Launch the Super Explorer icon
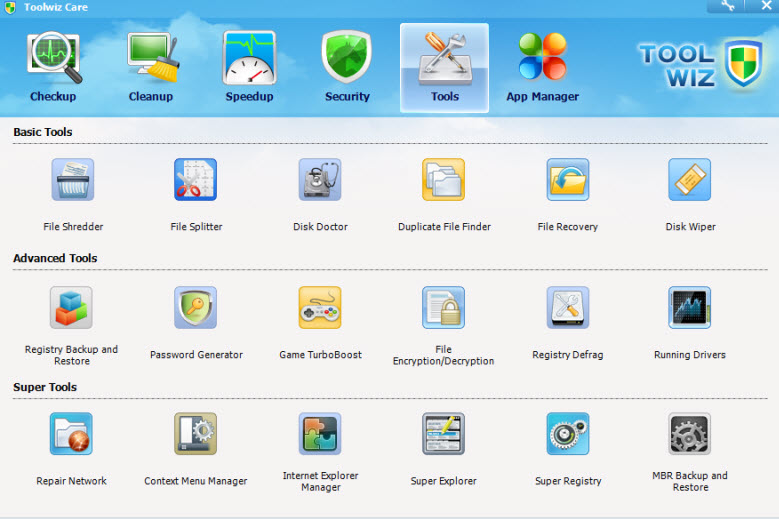The image size is (779, 519). click(x=444, y=434)
